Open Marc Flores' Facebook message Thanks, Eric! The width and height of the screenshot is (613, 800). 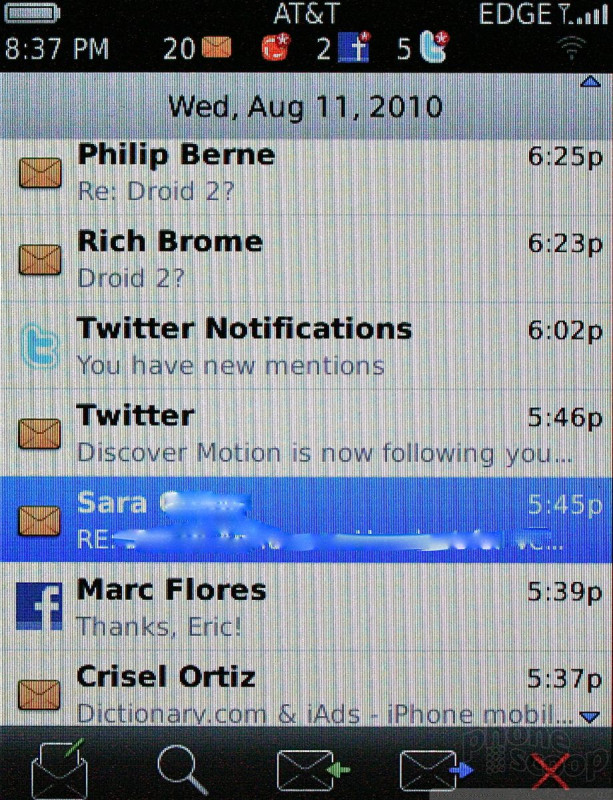(x=306, y=607)
